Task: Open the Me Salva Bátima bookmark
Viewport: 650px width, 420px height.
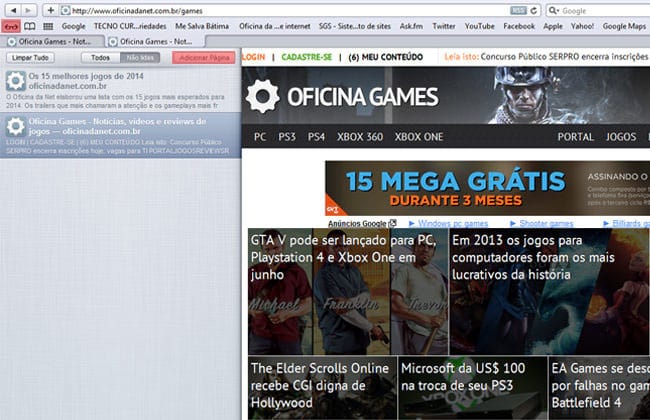Action: [x=202, y=26]
